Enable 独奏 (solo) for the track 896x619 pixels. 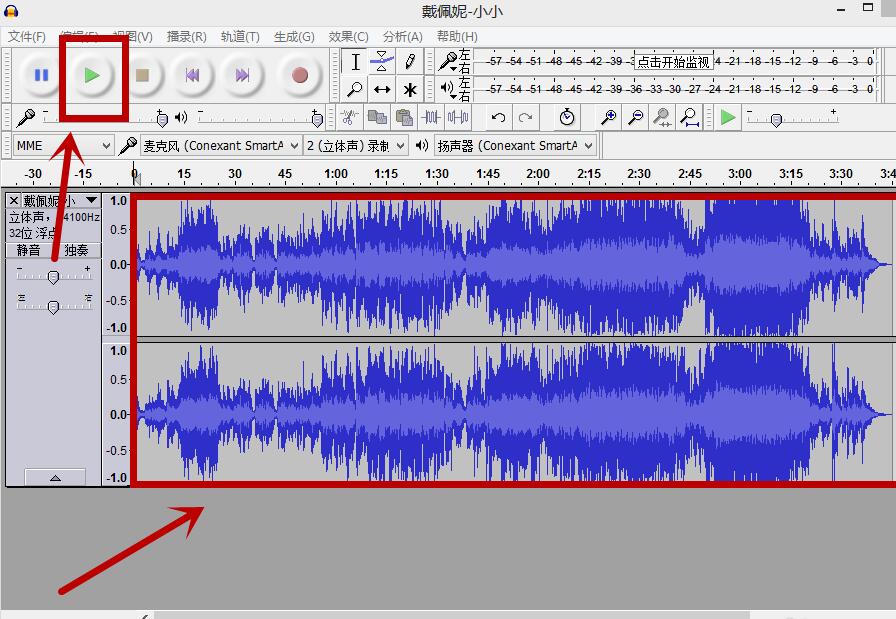click(75, 249)
